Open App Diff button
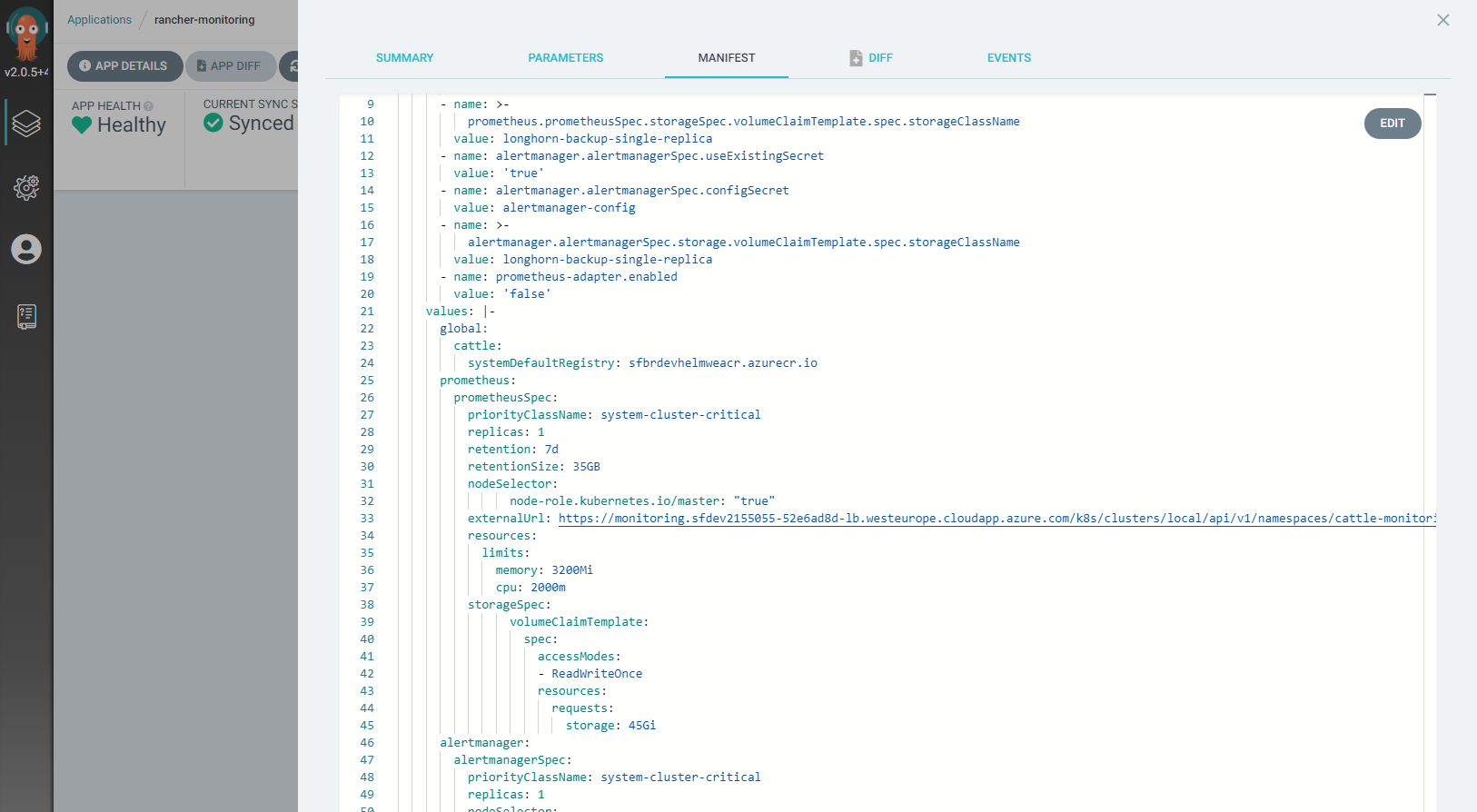Image resolution: width=1477 pixels, height=812 pixels. [231, 66]
